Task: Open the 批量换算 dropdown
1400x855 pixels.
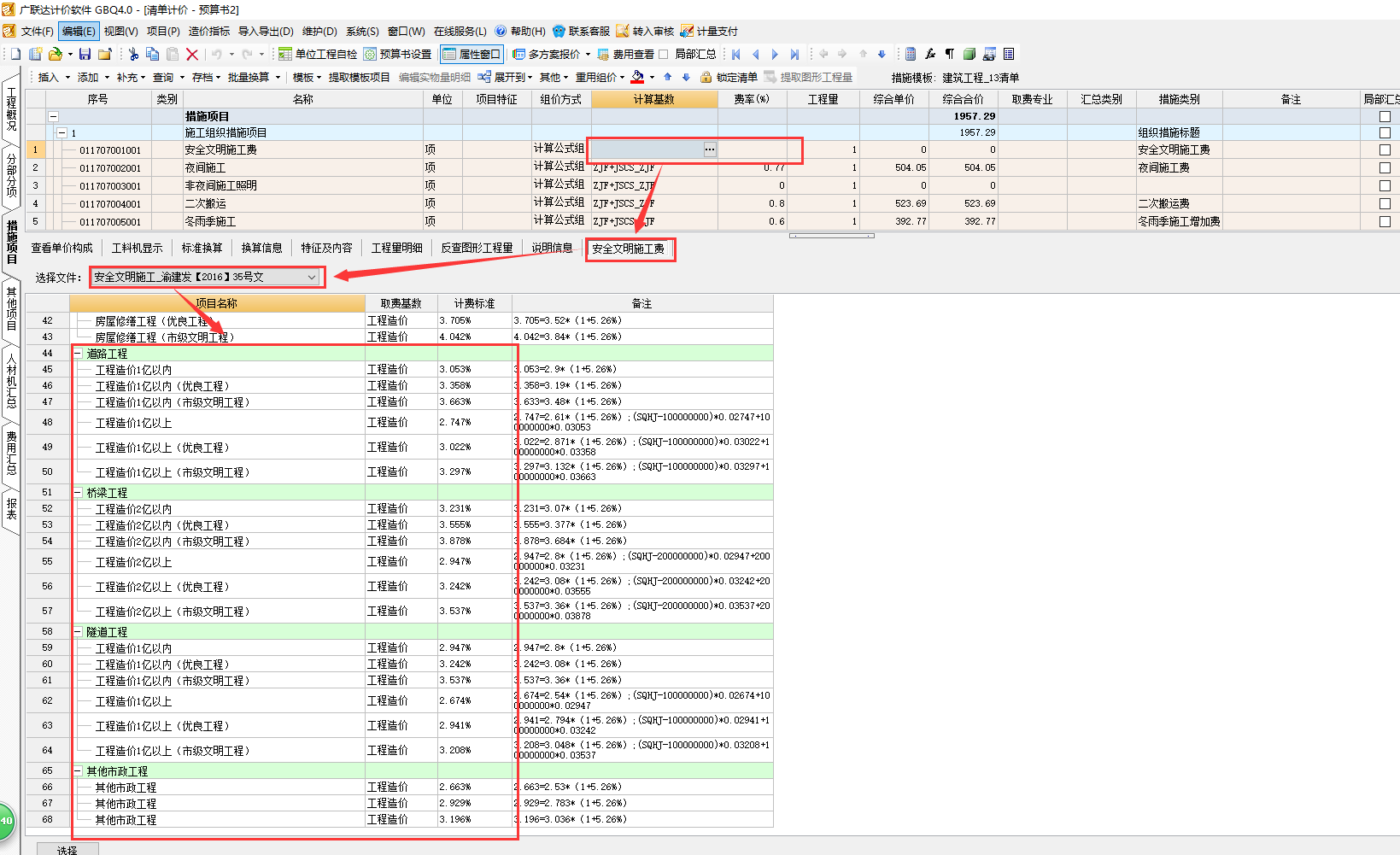Action: click(x=254, y=77)
